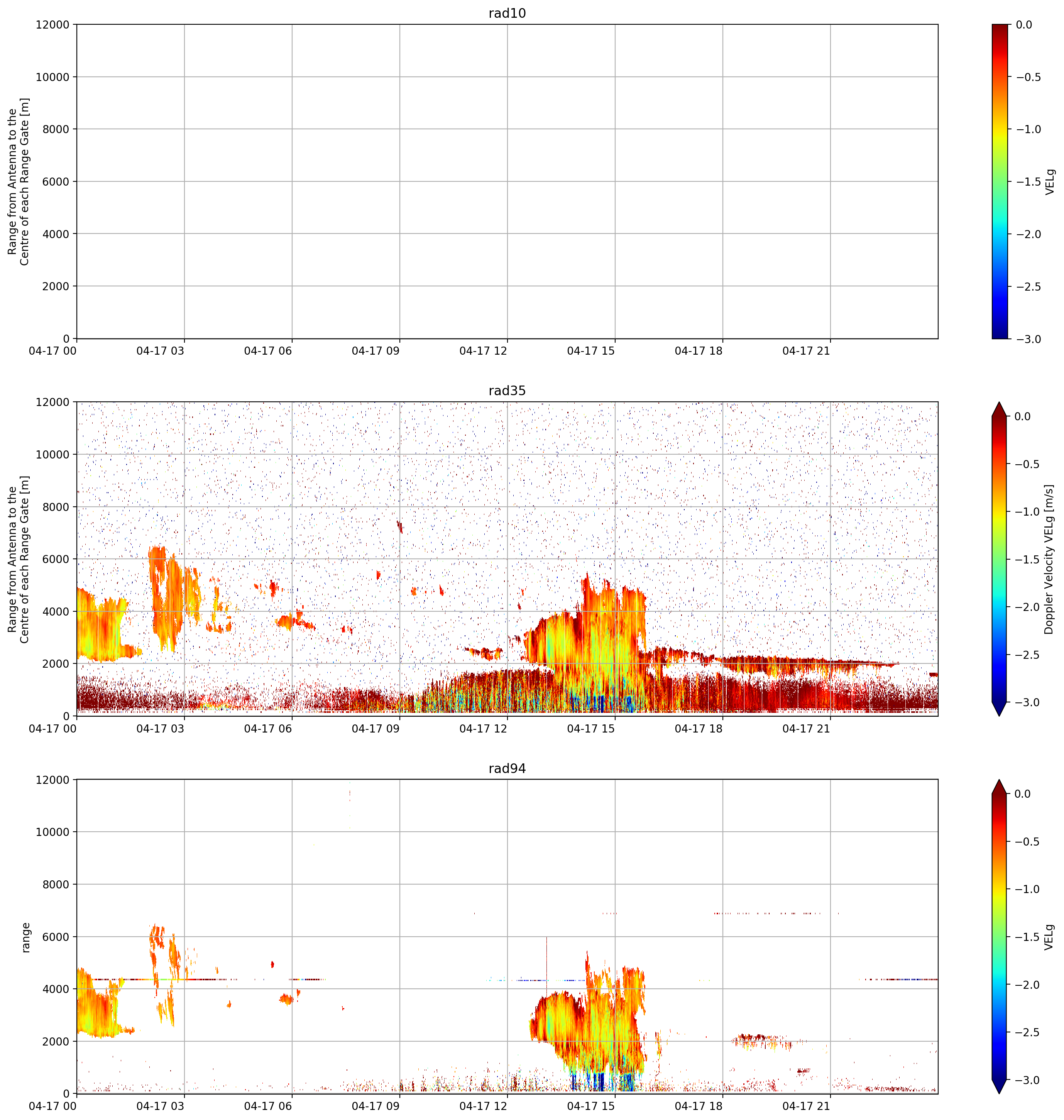Viewport: 1064px width, 1120px height.
Task: Click '04-17 00' tick on rad10 x-axis
Action: coord(53,351)
